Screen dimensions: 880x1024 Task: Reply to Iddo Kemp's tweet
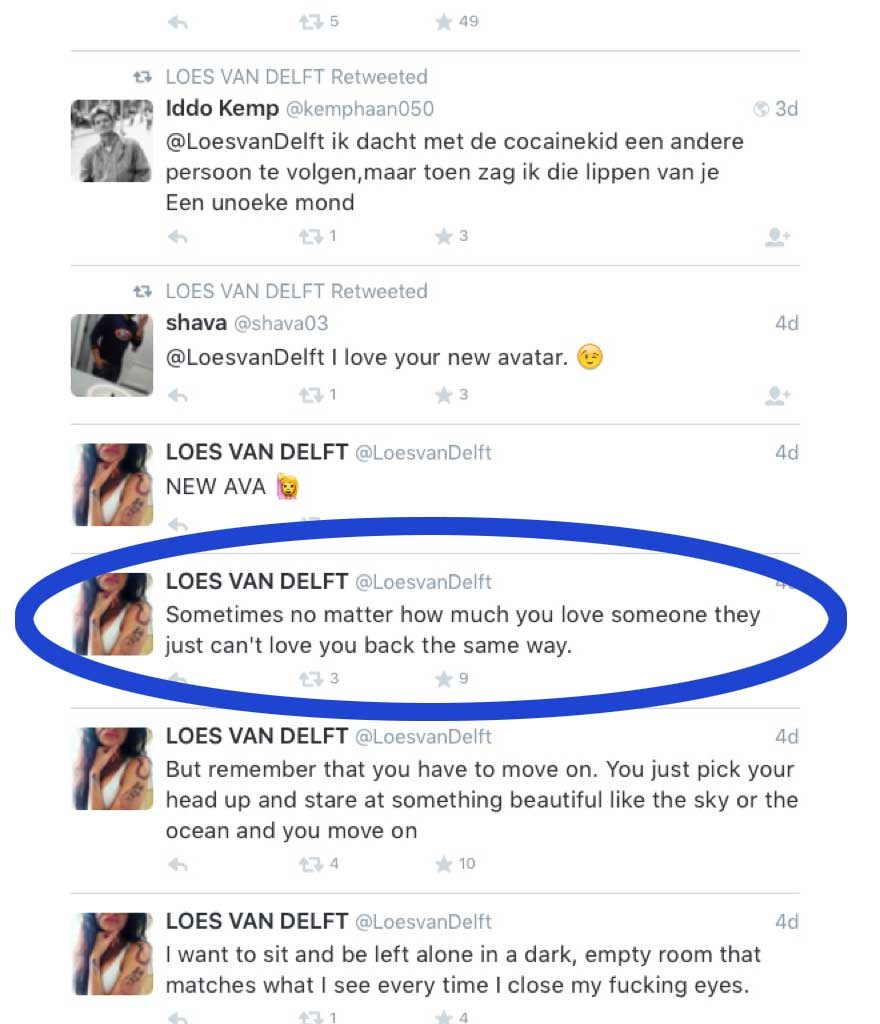(178, 236)
